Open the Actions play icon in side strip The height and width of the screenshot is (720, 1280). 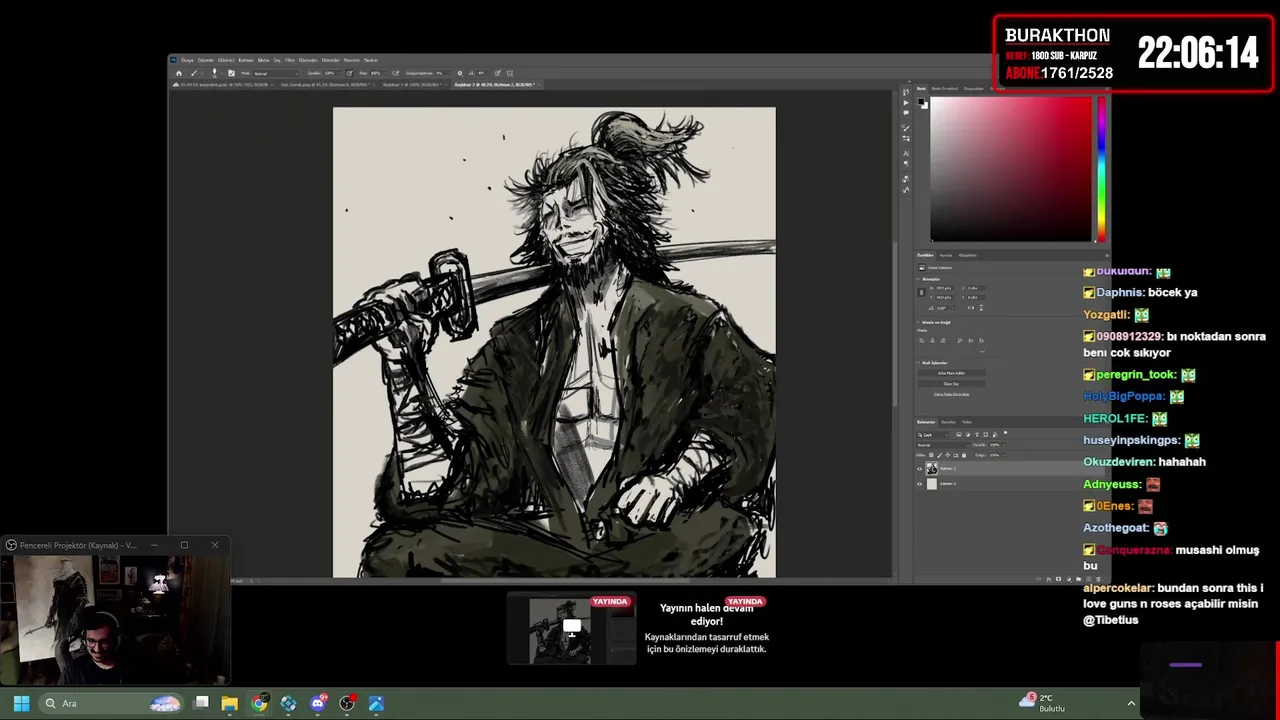[x=906, y=103]
